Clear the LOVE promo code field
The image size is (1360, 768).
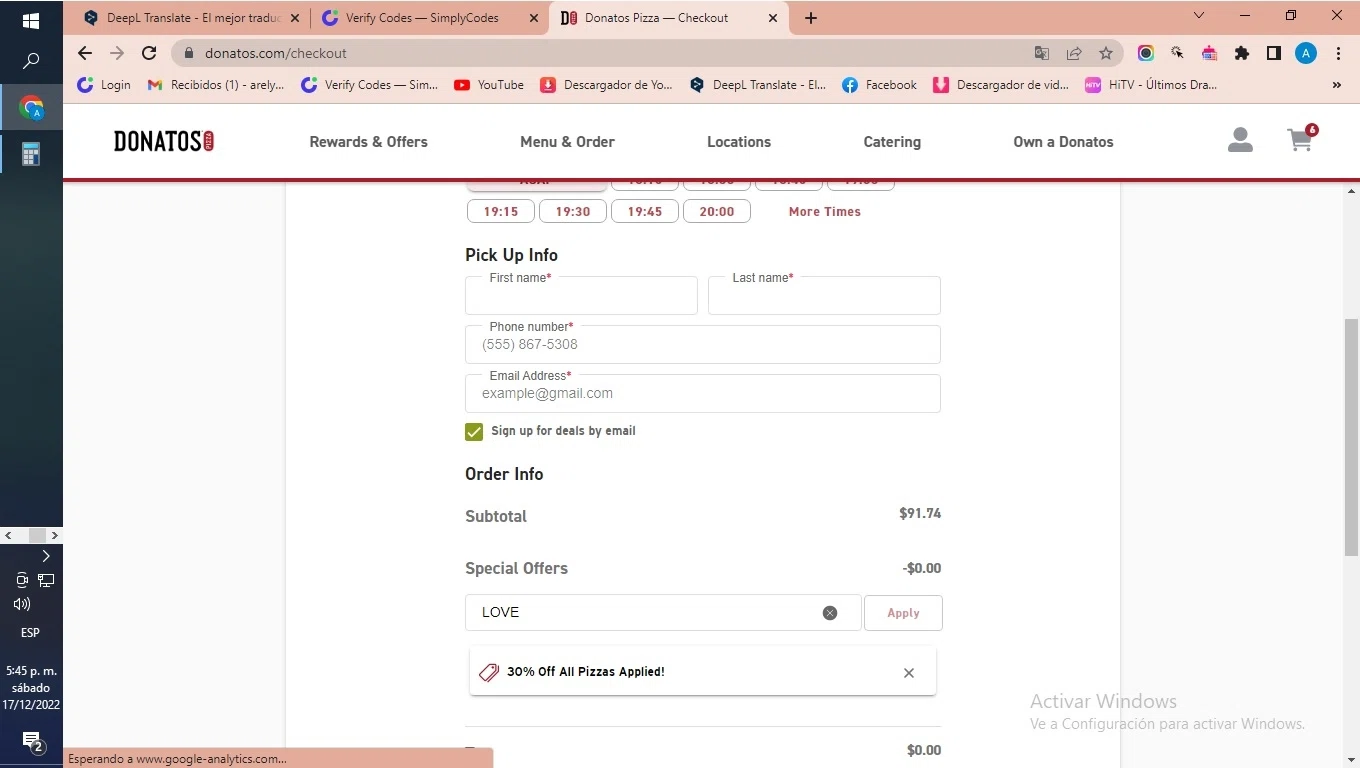(x=830, y=613)
